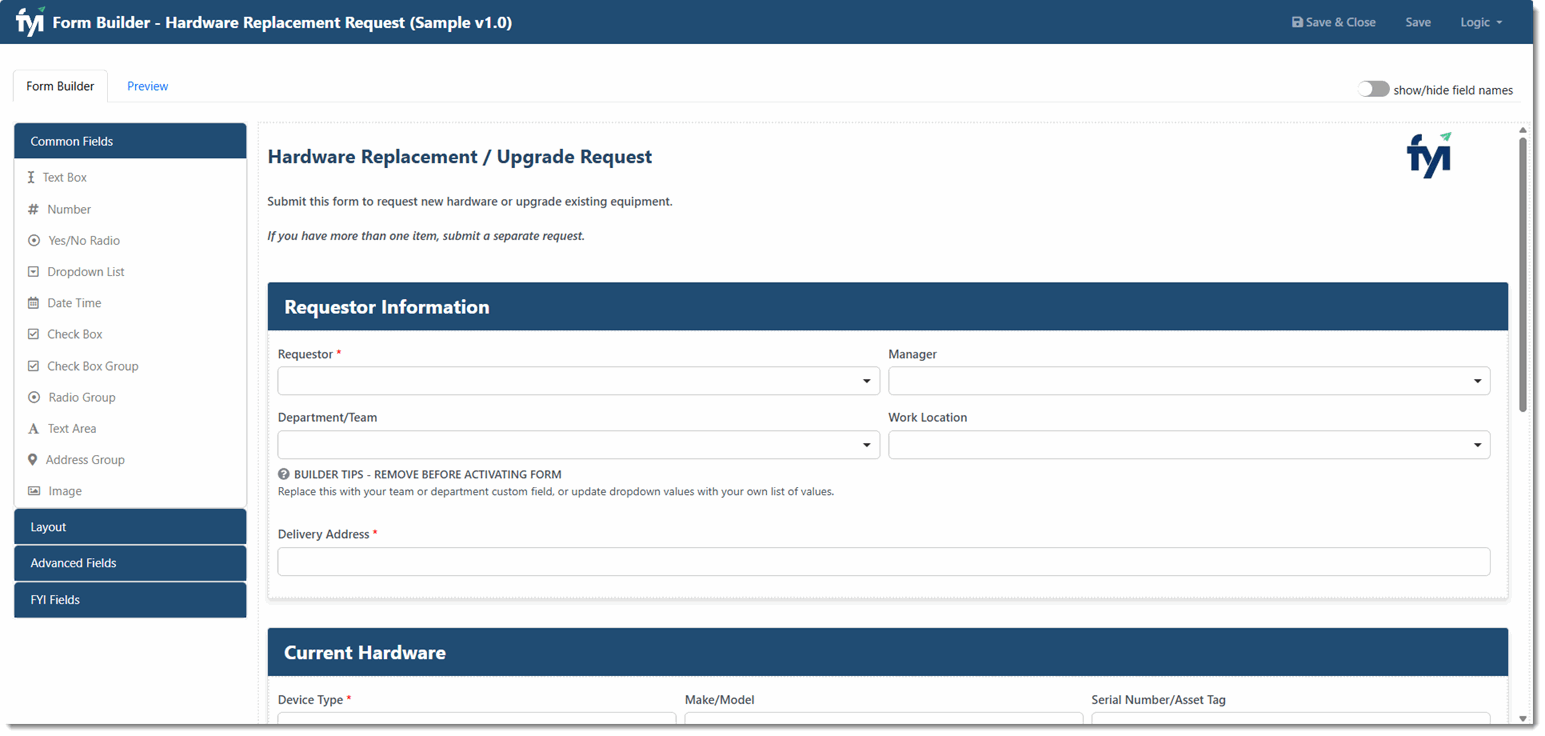1545x736 pixels.
Task: Open the Requestor dropdown
Action: pos(579,381)
